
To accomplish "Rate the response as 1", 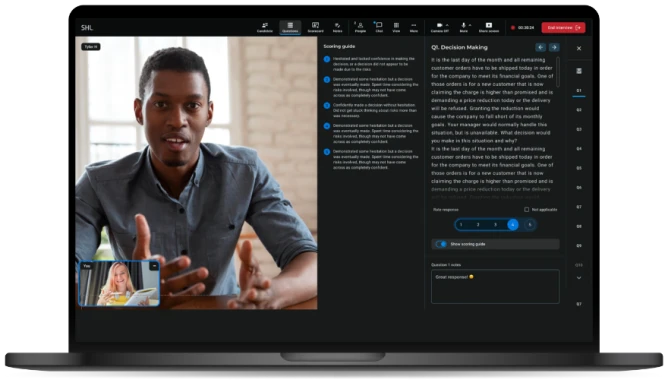I will tap(461, 225).
